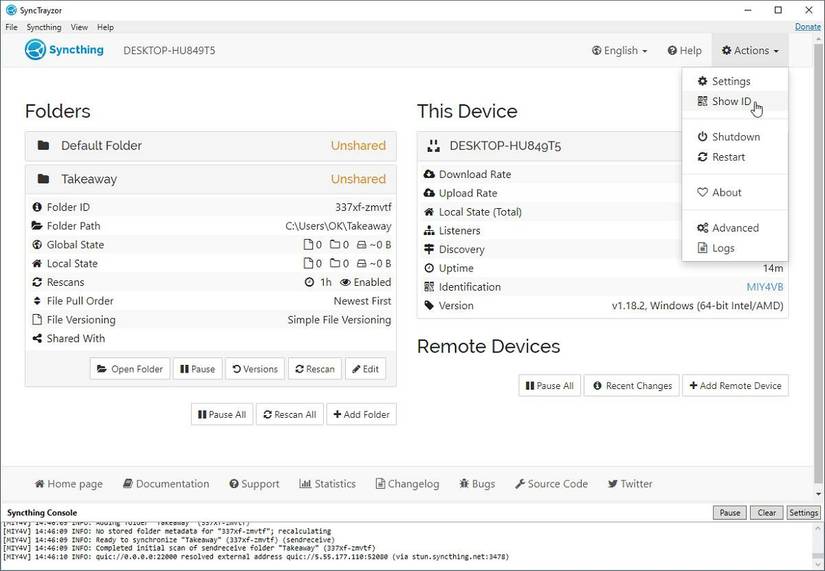Screen dimensions: 825x571
Task: Open the Bugs footer link
Action: tap(477, 484)
